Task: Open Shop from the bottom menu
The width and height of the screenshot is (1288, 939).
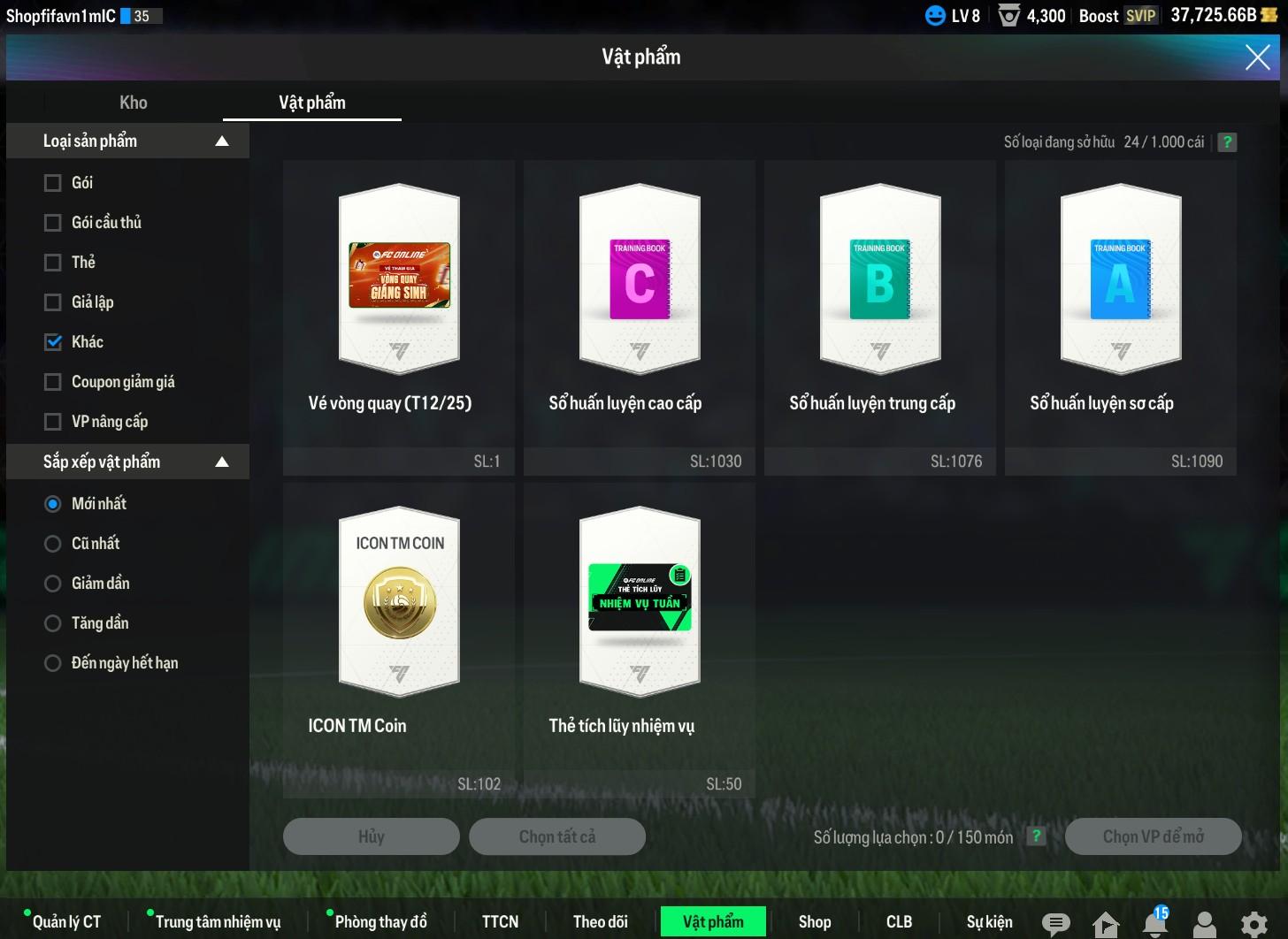Action: point(814,921)
